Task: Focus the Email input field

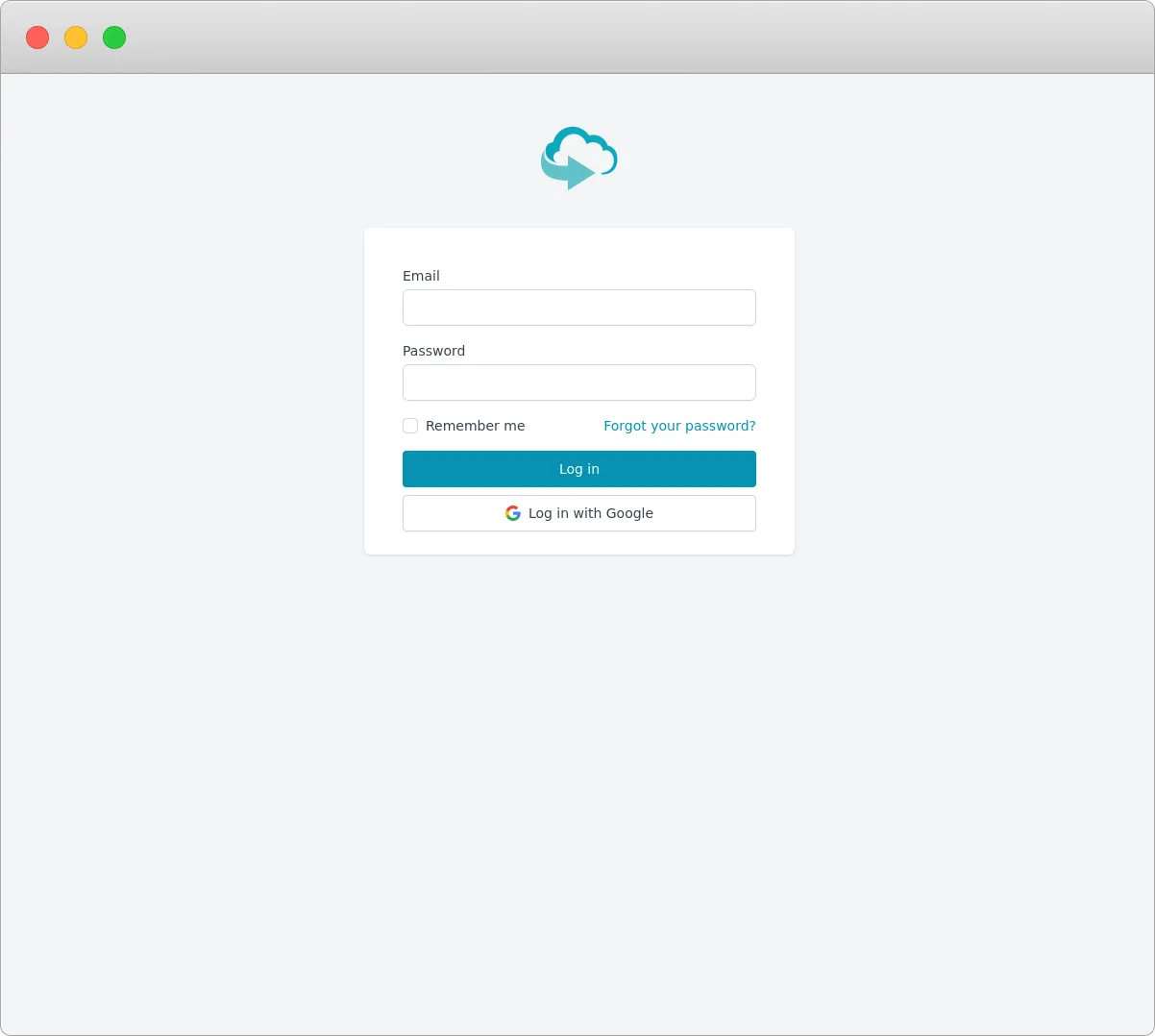Action: tap(578, 307)
